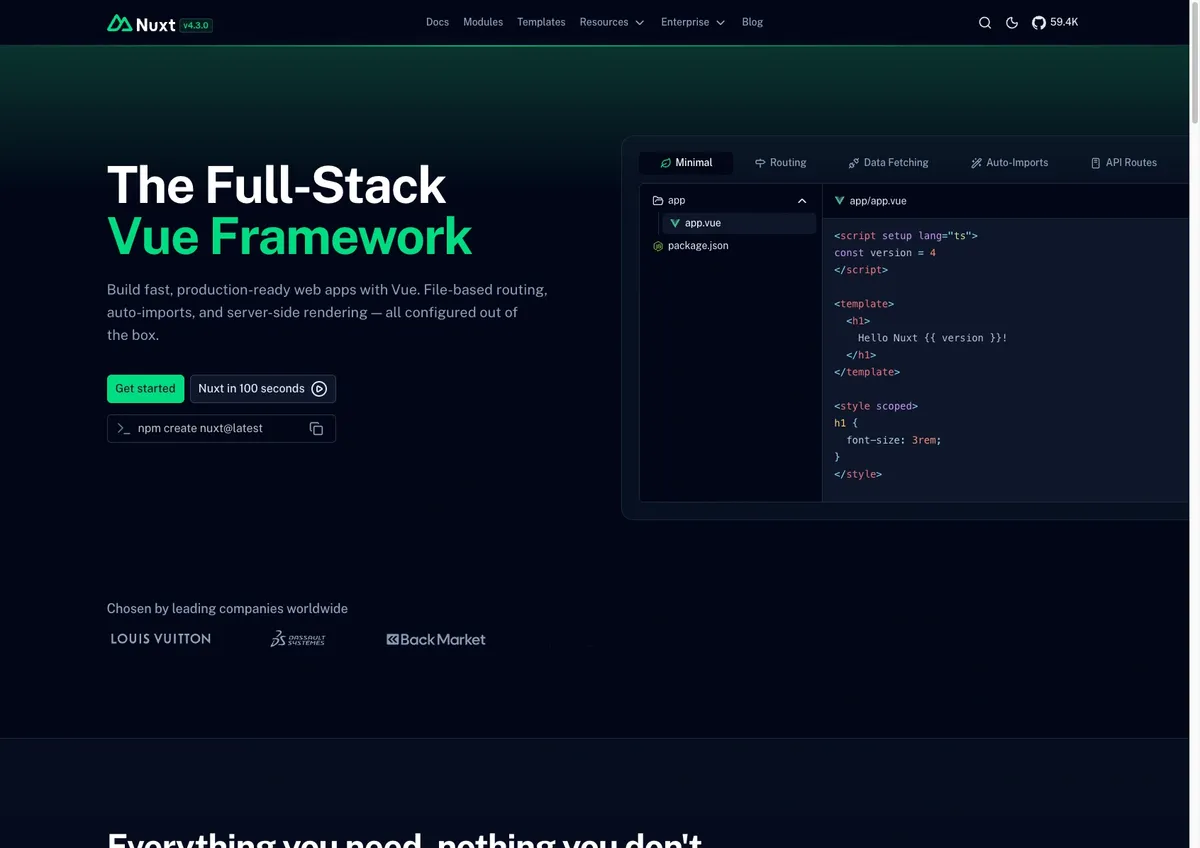1200x848 pixels.
Task: Click "const version = 4" code line
Action: pyautogui.click(x=885, y=253)
